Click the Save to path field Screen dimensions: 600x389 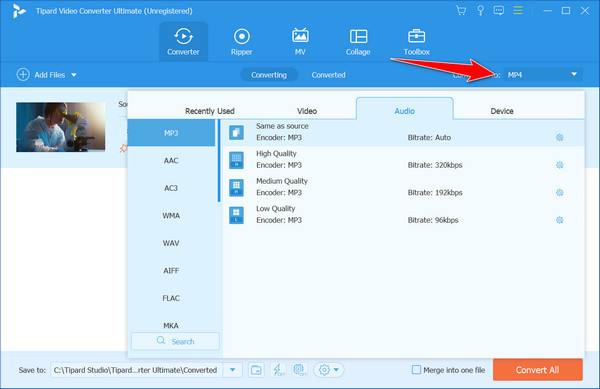(136, 370)
